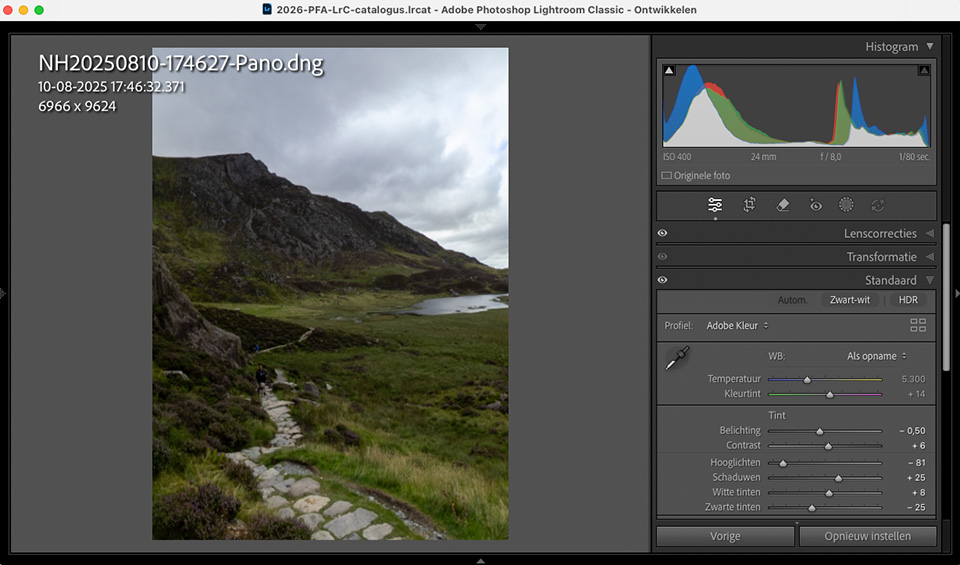Show the left panel arrow
The image size is (960, 565).
tap(3, 294)
